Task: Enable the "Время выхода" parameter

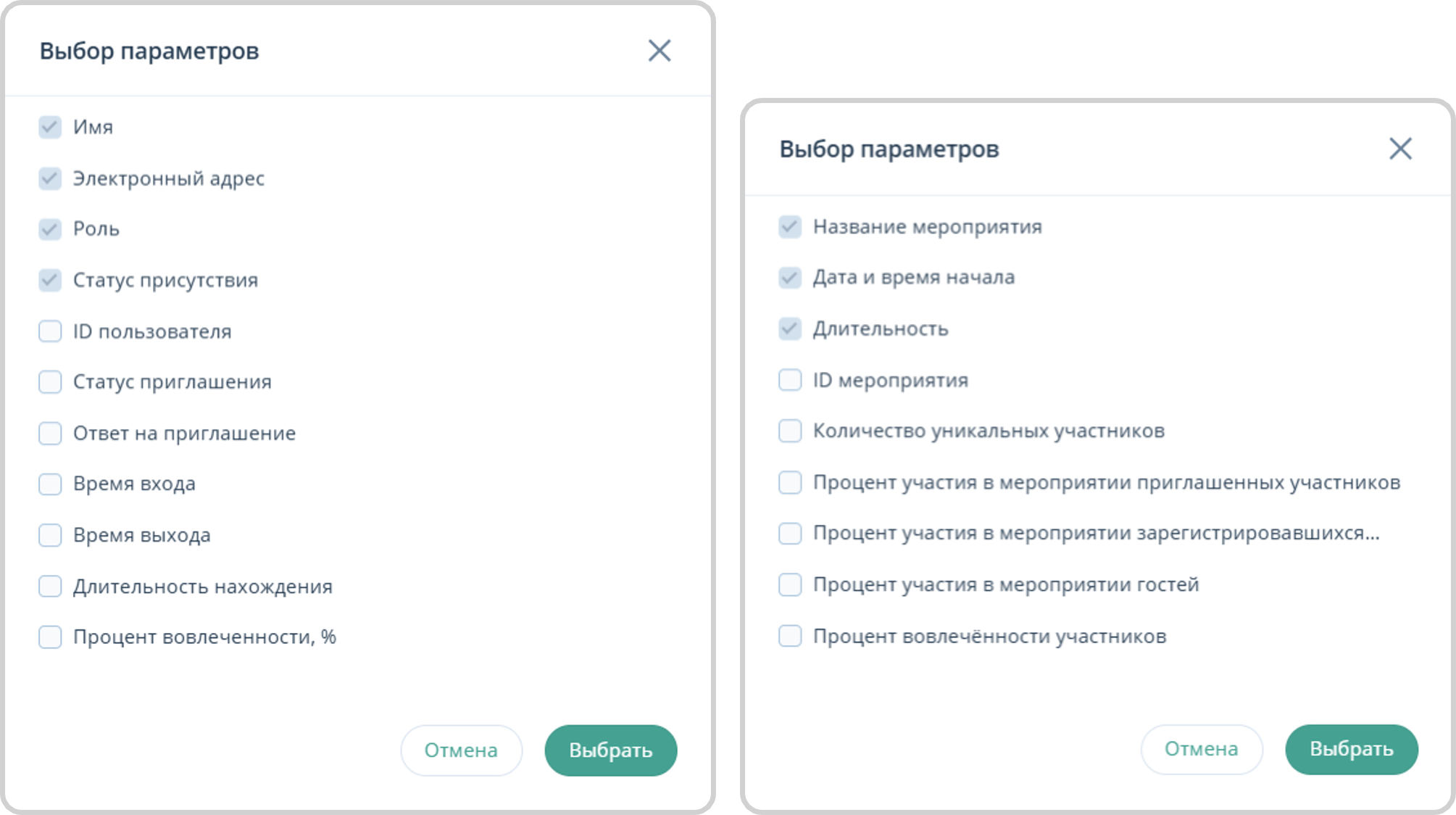Action: [x=49, y=536]
